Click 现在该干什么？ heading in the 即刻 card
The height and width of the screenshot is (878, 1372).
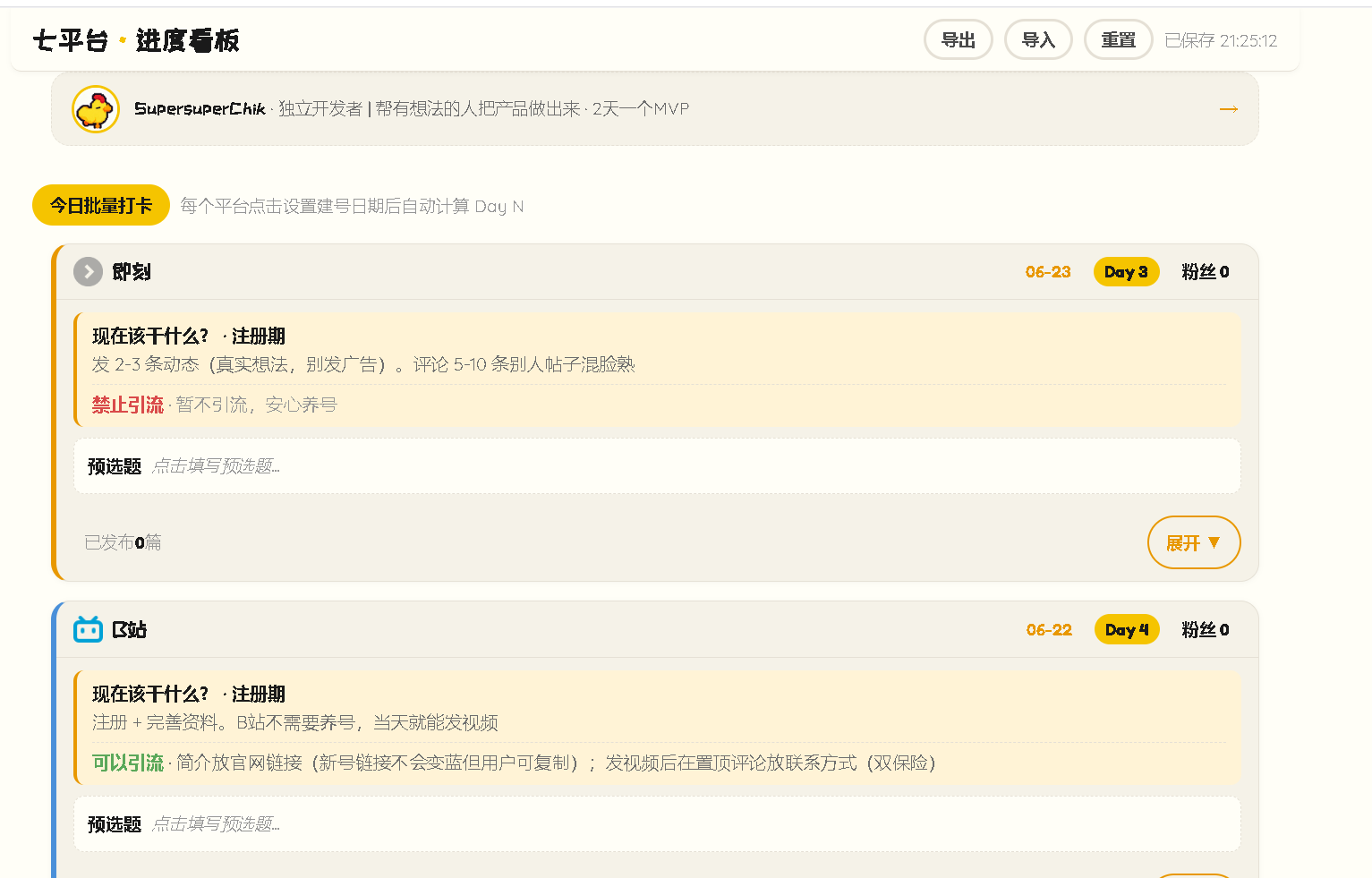click(x=150, y=336)
